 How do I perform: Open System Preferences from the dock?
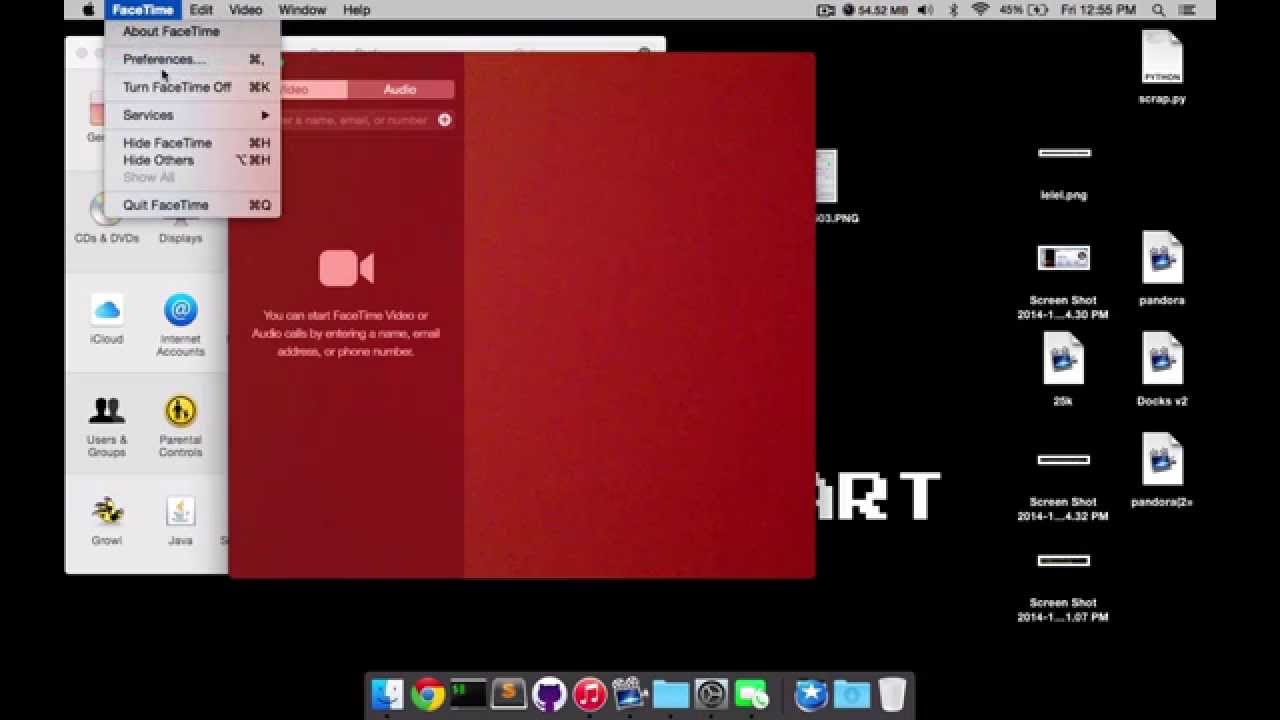pyautogui.click(x=712, y=694)
